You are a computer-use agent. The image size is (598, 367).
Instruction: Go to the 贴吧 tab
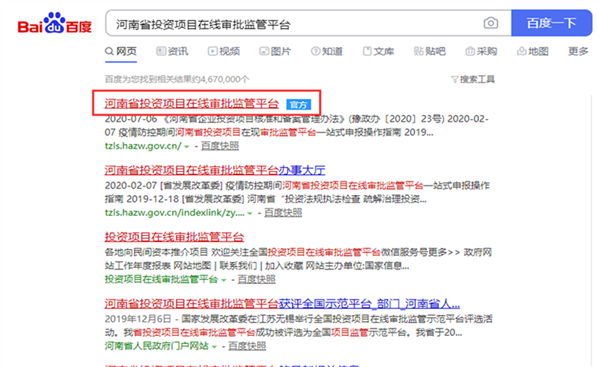(430, 51)
